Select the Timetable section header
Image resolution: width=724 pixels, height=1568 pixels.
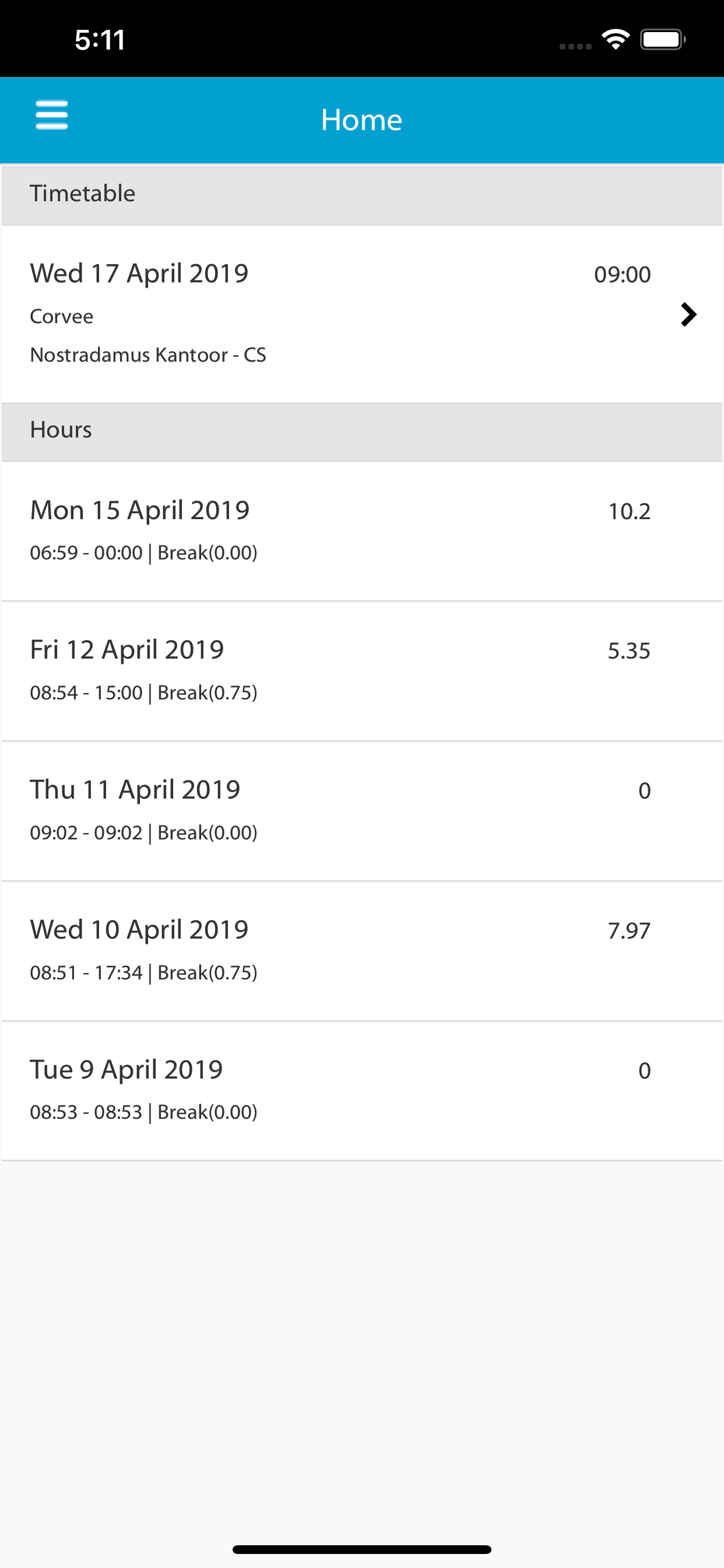point(361,194)
